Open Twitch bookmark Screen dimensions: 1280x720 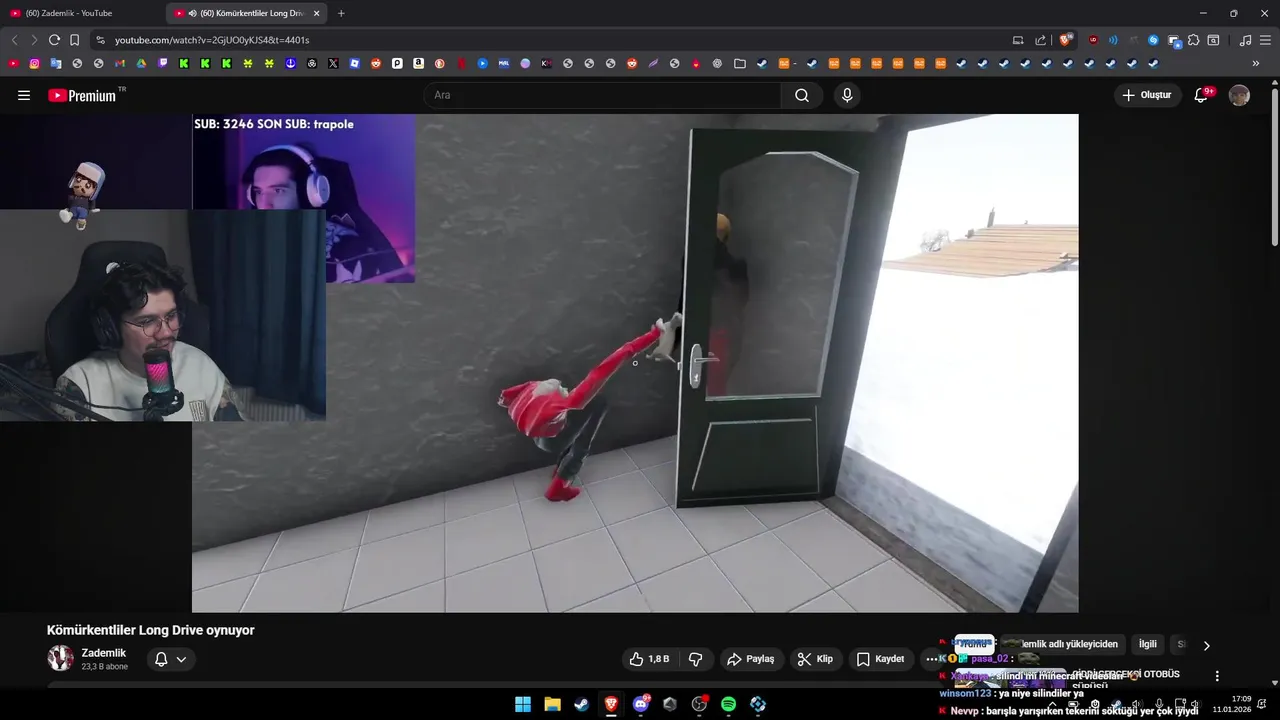tap(163, 63)
